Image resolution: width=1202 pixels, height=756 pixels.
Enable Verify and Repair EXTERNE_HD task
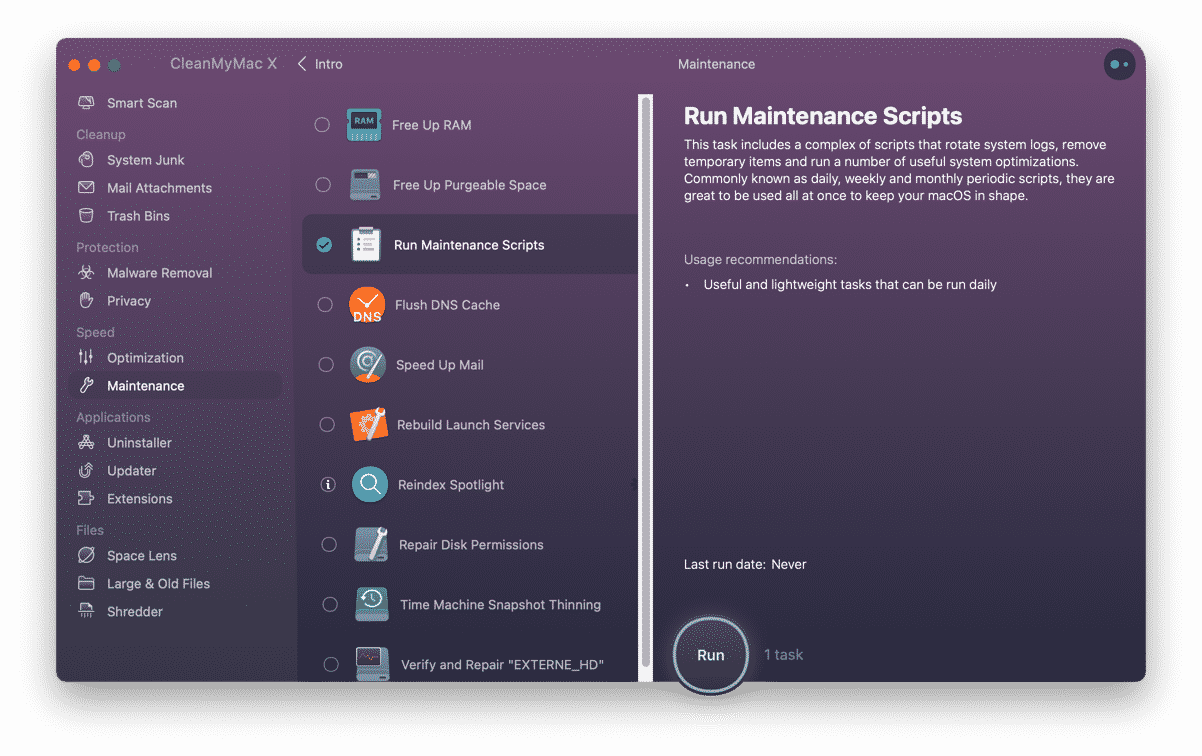click(331, 664)
